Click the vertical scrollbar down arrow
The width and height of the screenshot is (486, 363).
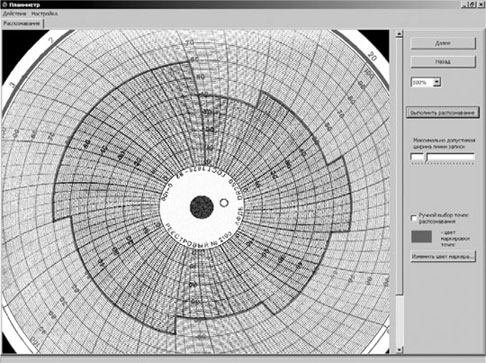pos(399,350)
